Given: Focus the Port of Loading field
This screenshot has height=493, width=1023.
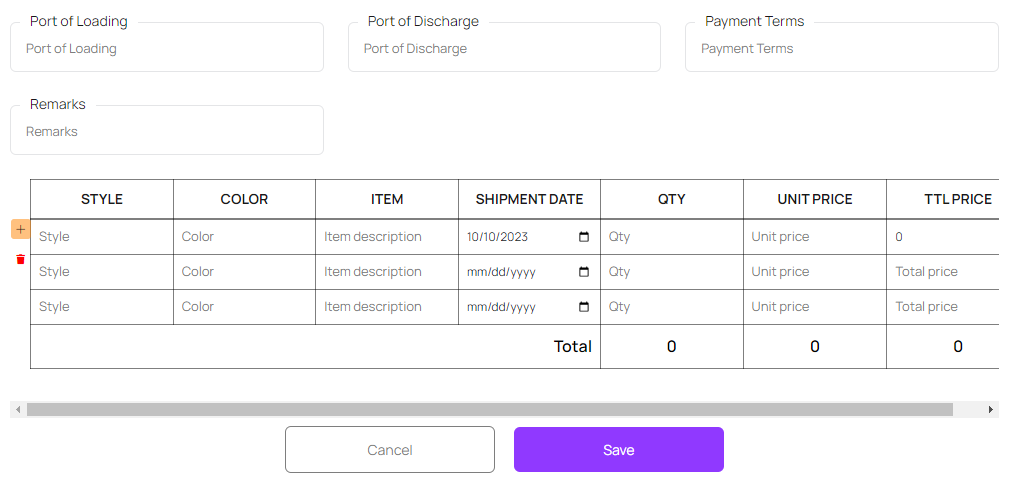Looking at the screenshot, I should (x=166, y=48).
